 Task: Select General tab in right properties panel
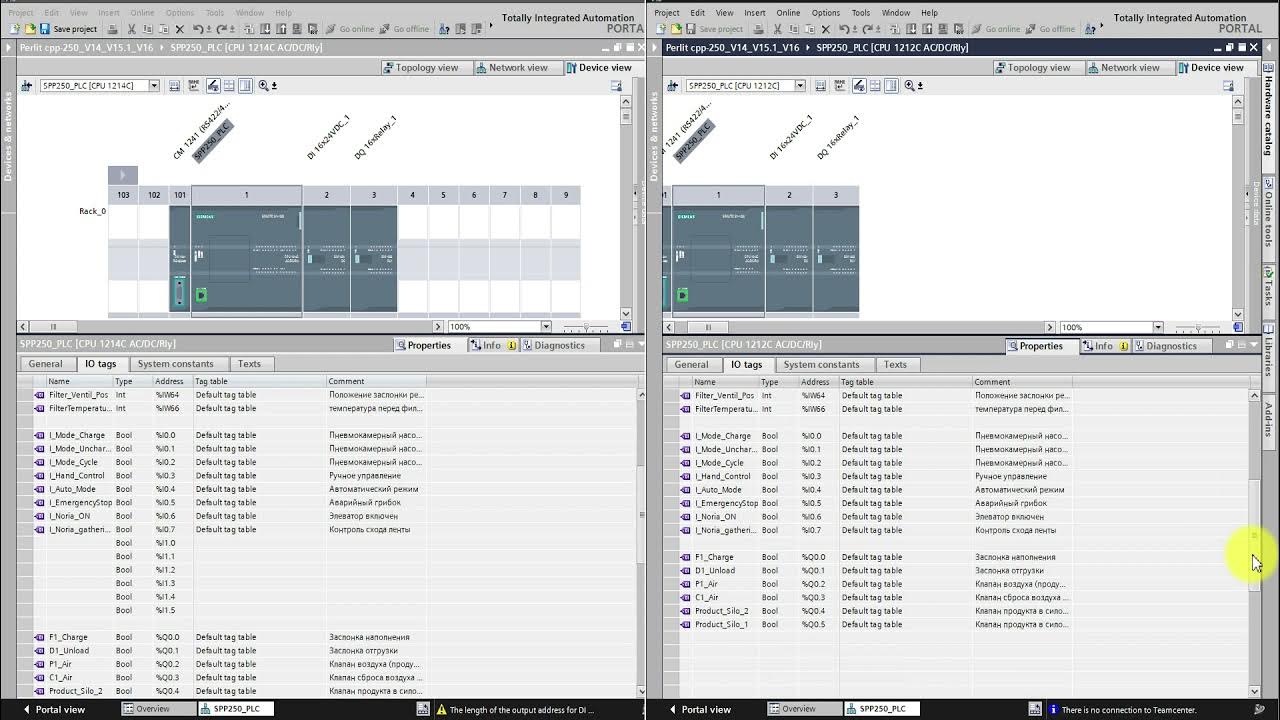pyautogui.click(x=691, y=365)
